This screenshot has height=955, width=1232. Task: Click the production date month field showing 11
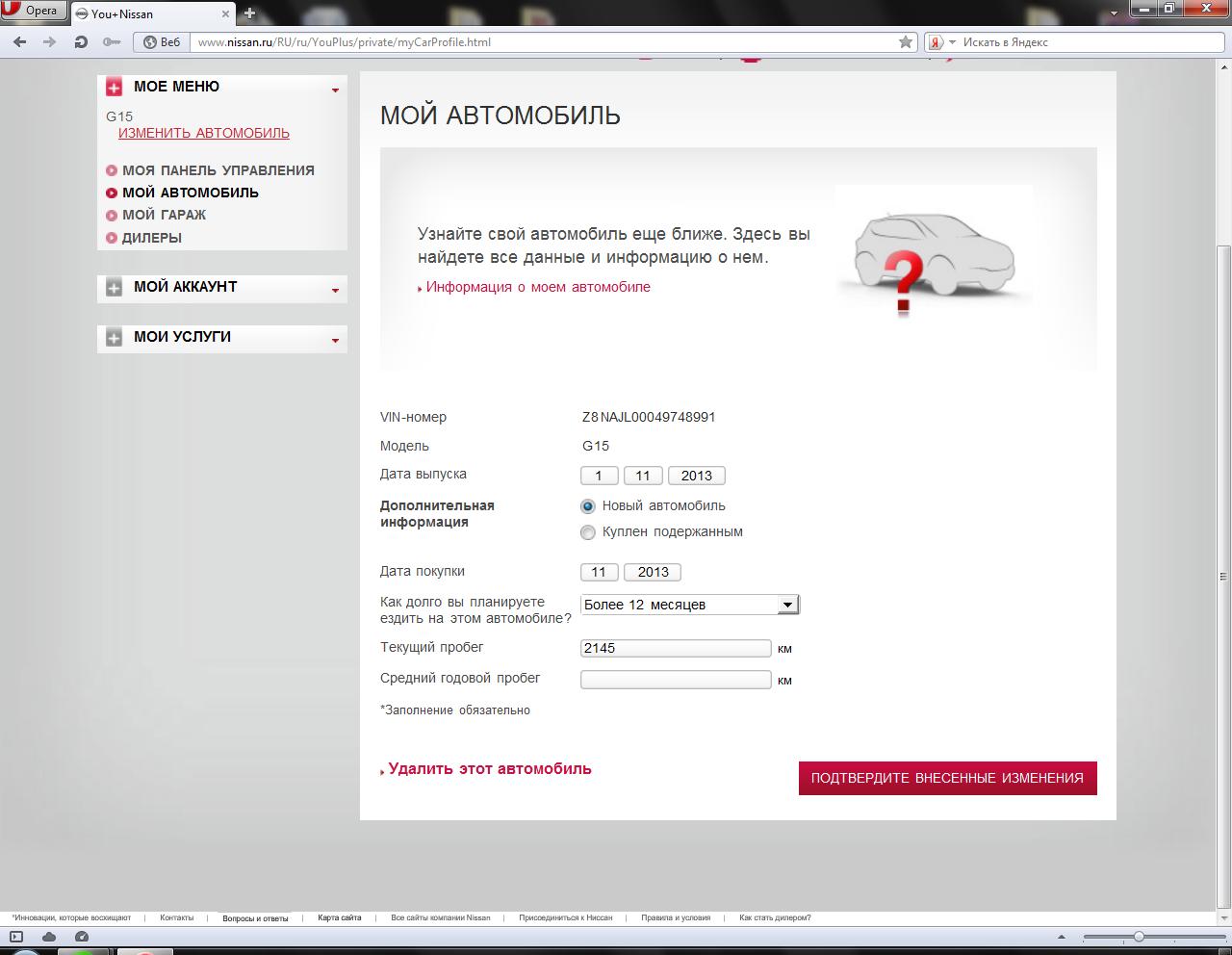643,476
